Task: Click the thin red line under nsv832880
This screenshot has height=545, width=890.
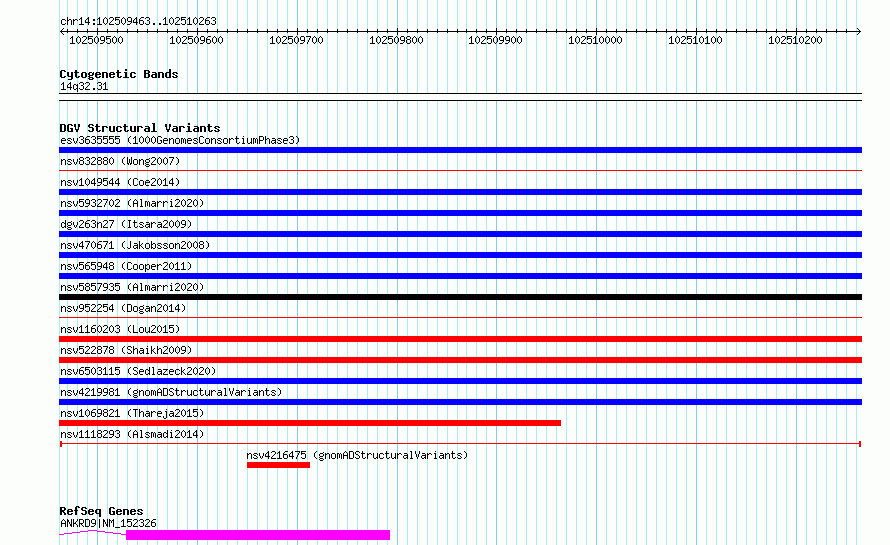Action: (460, 170)
